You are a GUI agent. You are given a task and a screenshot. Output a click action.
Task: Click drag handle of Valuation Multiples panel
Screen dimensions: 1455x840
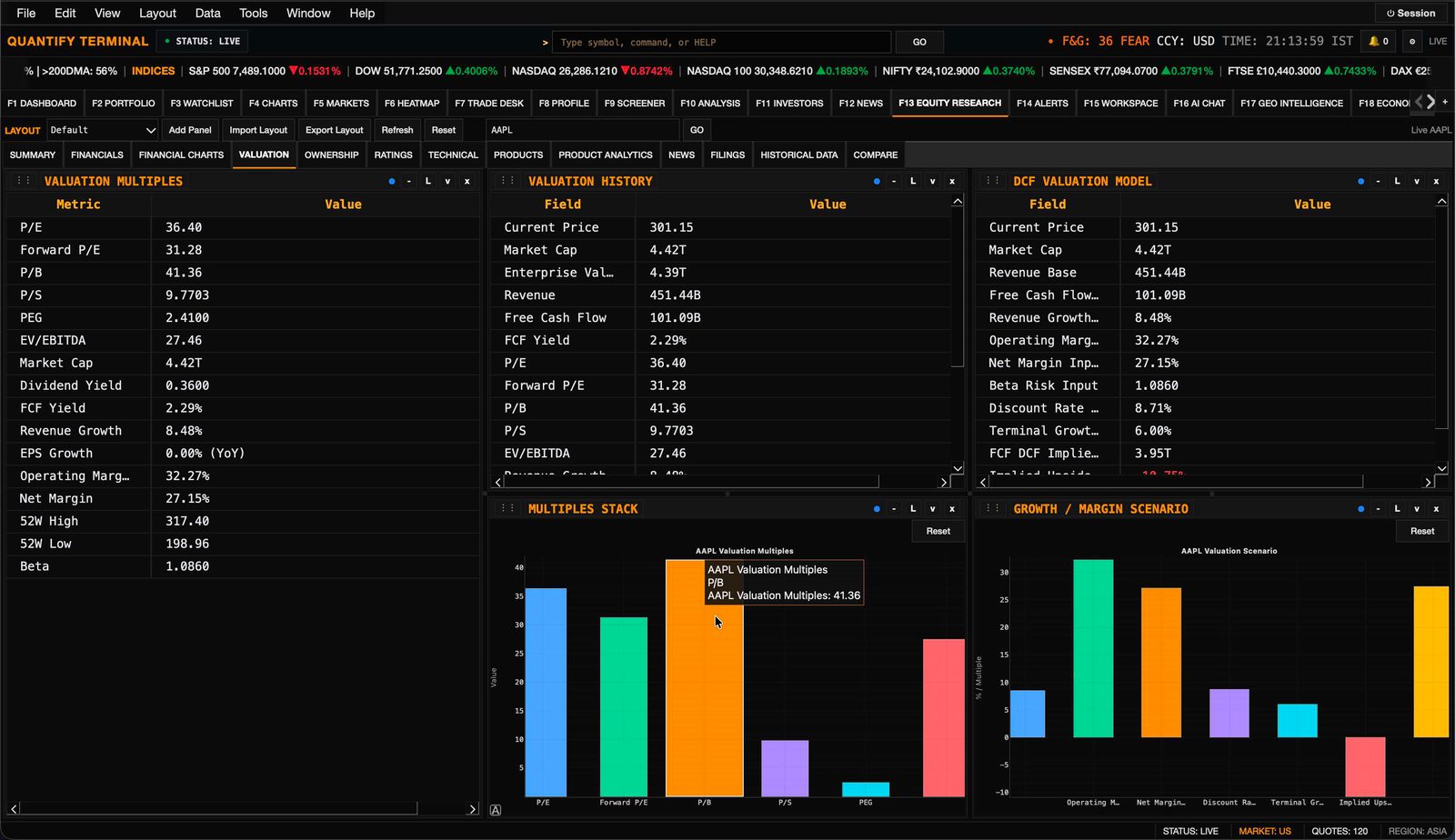click(24, 181)
